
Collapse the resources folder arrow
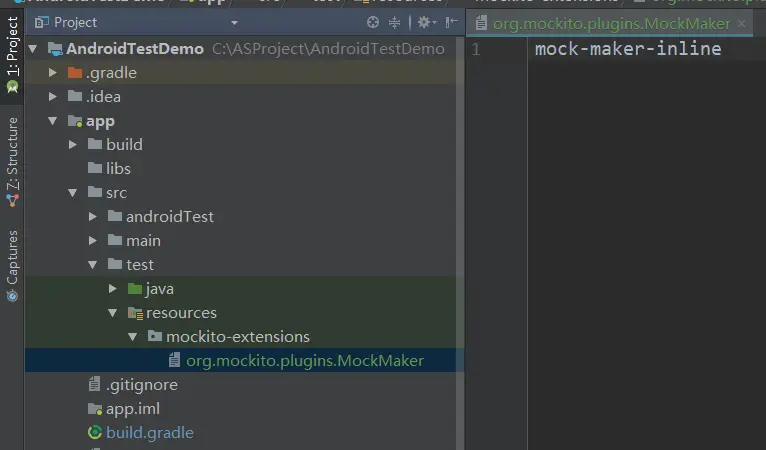(112, 313)
